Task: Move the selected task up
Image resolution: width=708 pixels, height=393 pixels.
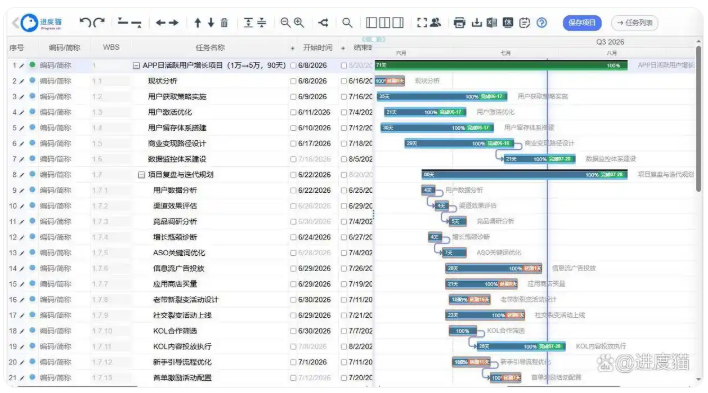Action: coord(198,23)
